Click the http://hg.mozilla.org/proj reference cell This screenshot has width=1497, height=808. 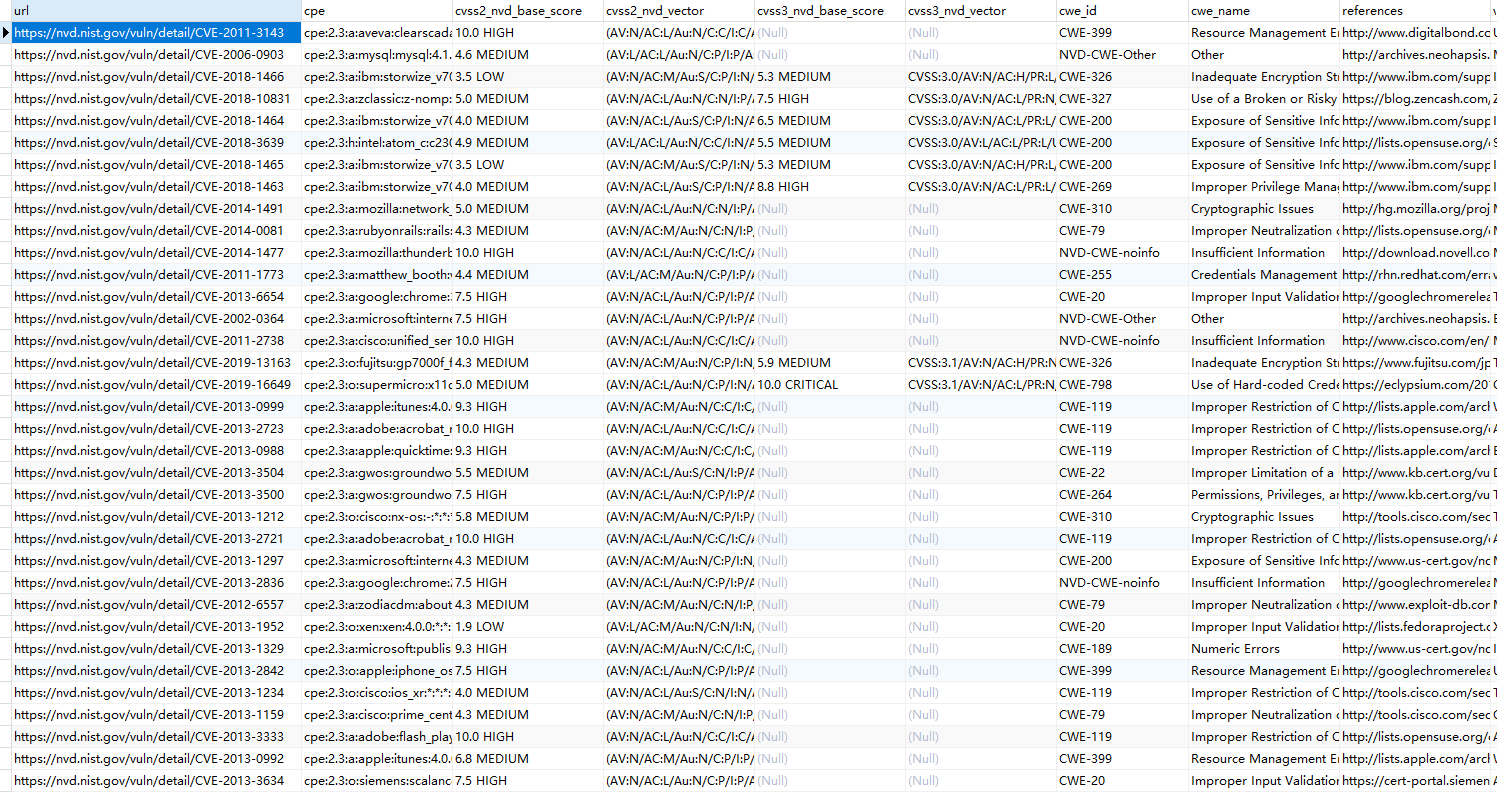pyautogui.click(x=1416, y=209)
